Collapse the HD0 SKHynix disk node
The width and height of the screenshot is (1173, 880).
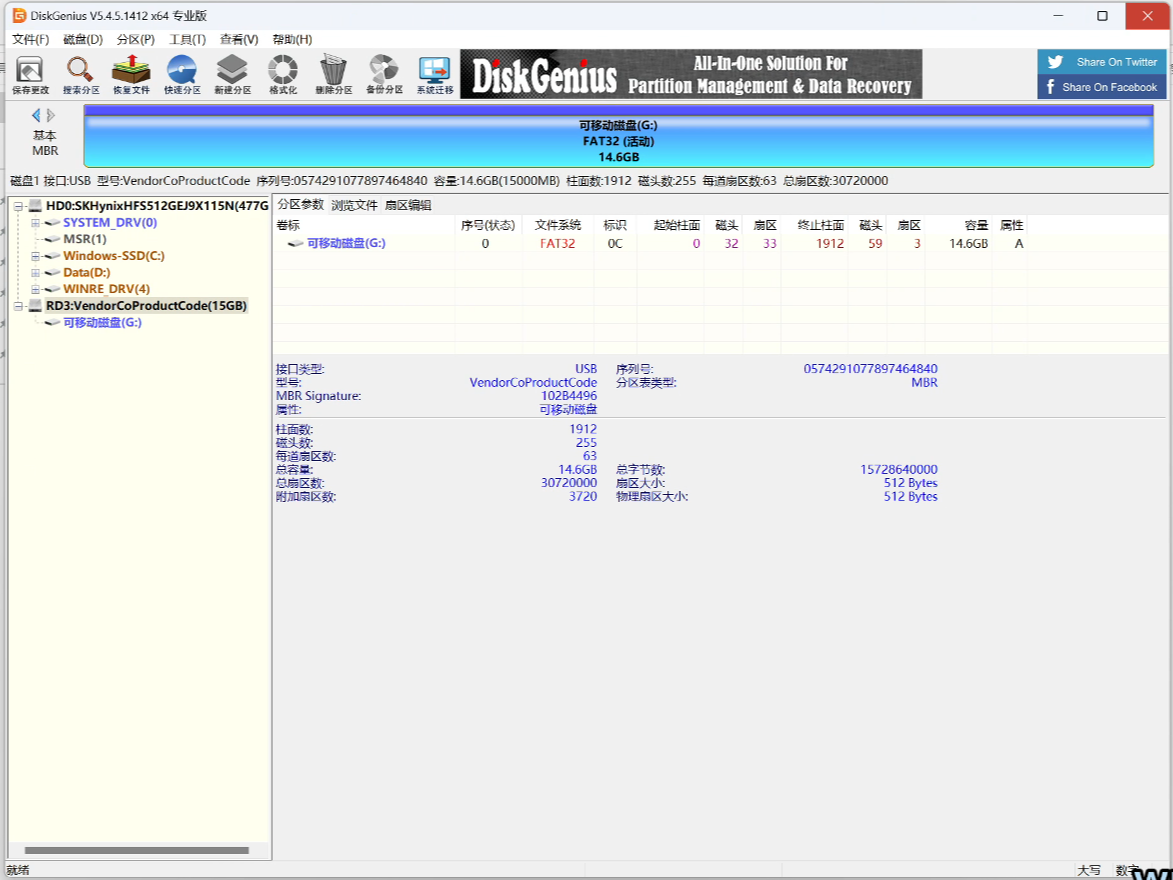click(x=19, y=207)
